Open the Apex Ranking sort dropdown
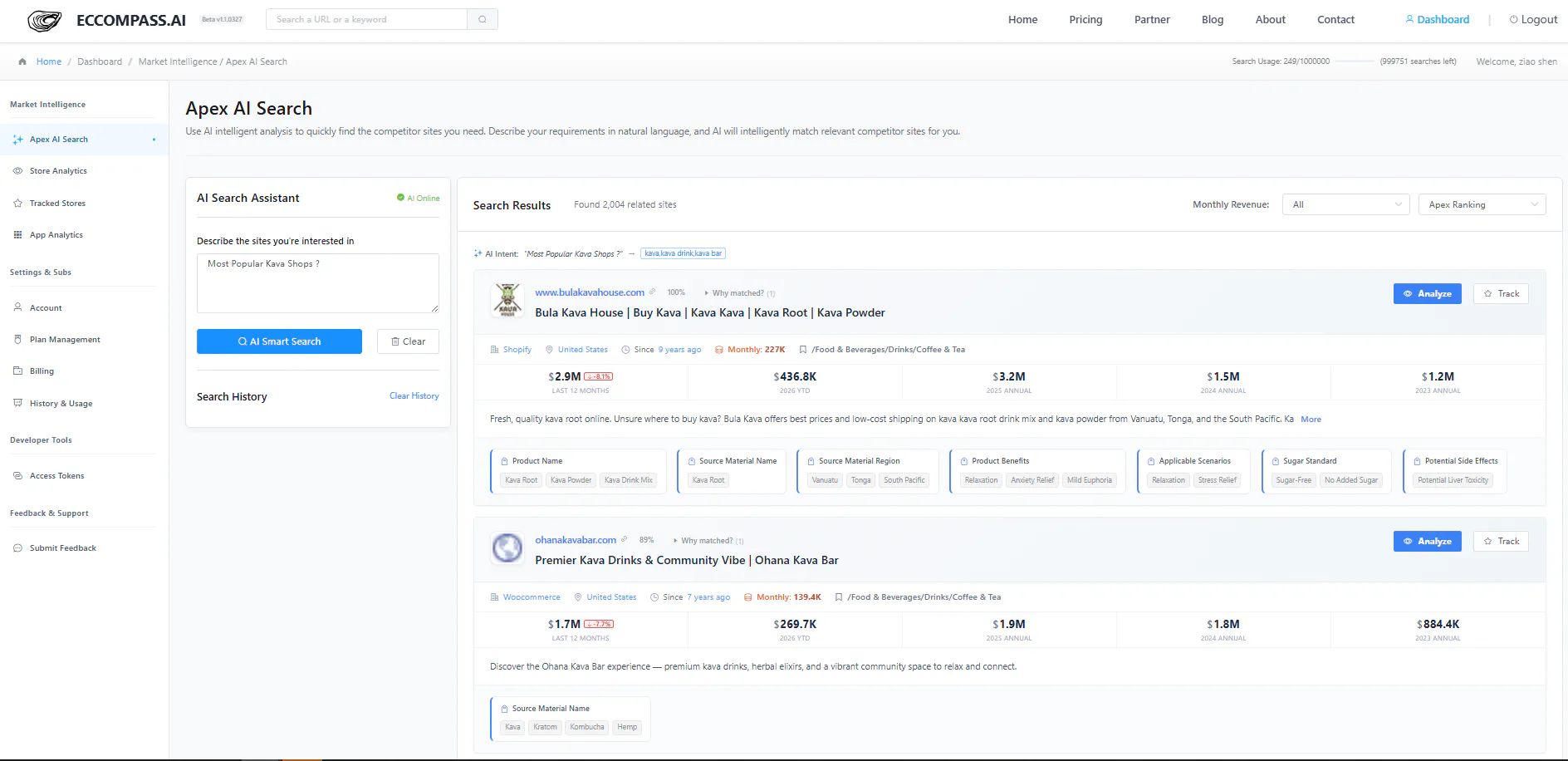This screenshot has width=1568, height=761. [1482, 204]
